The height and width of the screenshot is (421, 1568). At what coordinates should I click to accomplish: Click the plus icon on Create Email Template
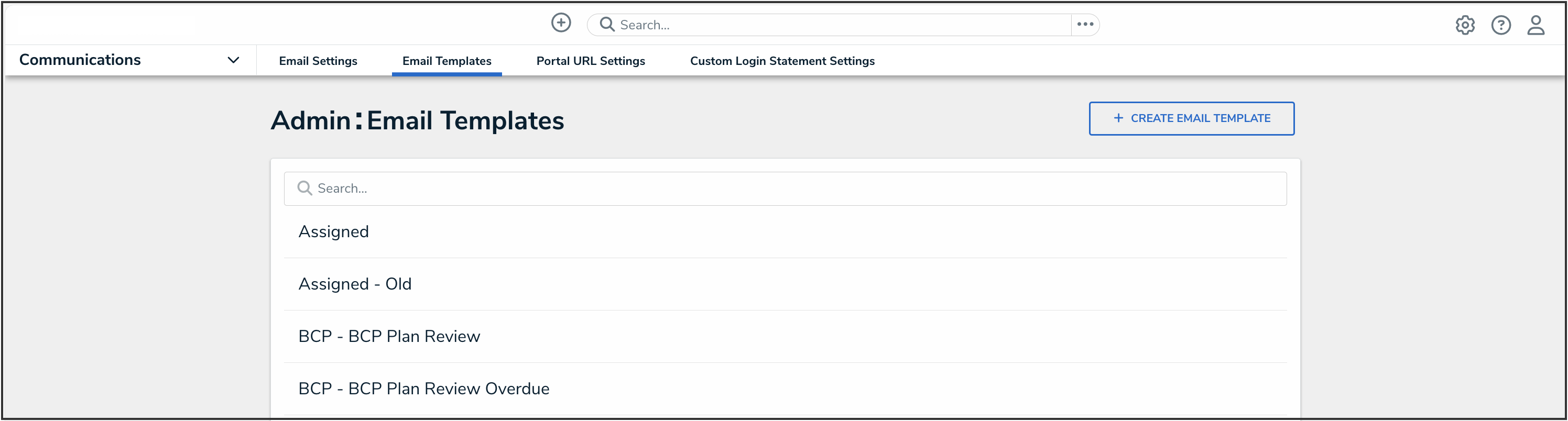pos(1117,118)
